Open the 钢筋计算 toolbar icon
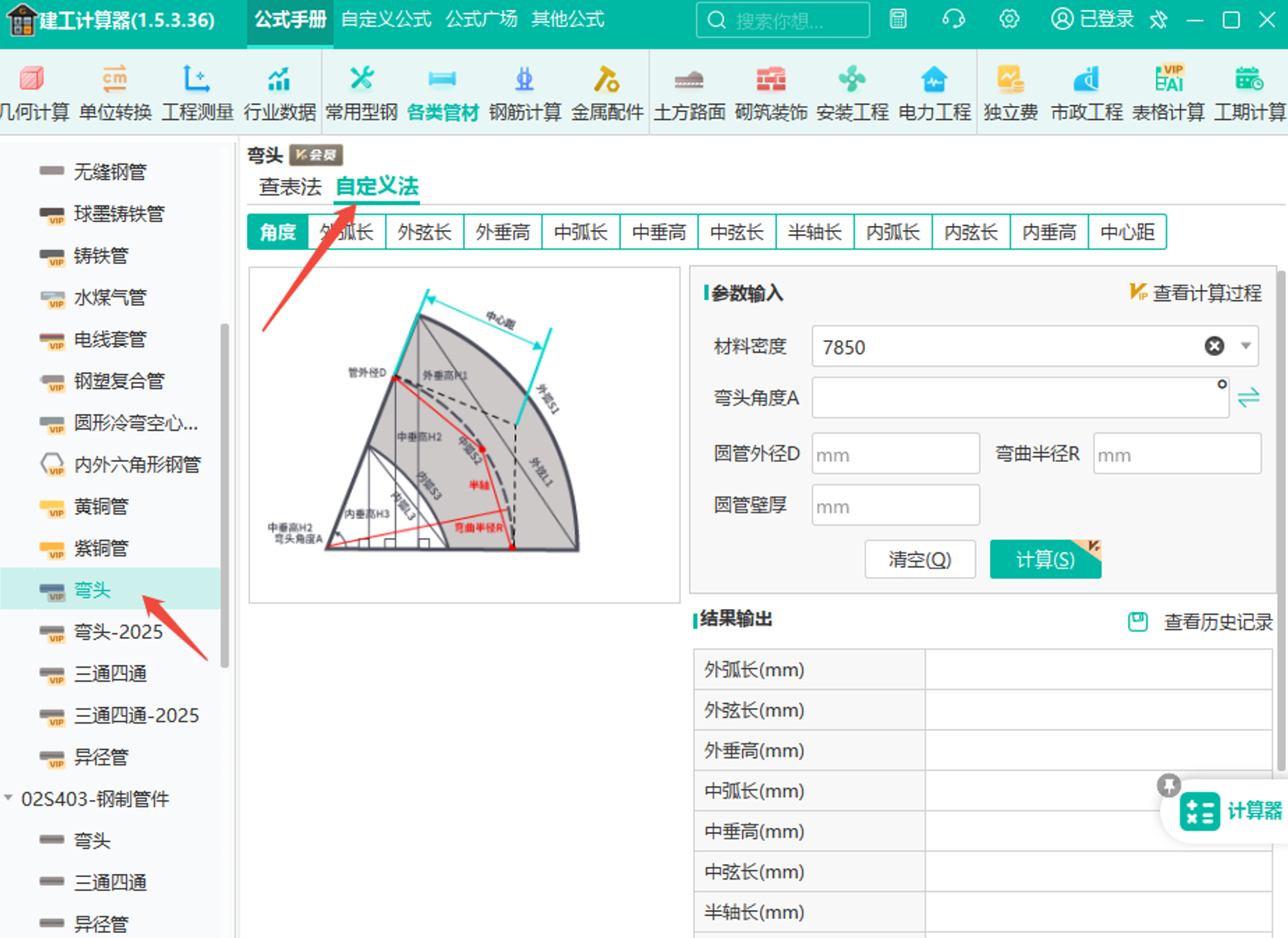 point(524,79)
